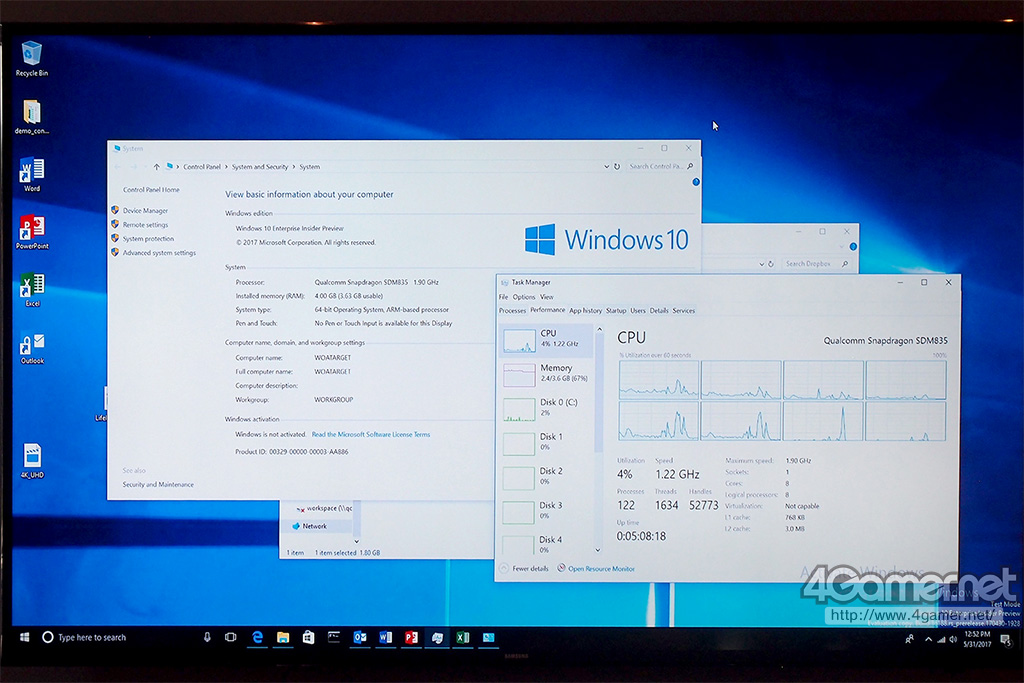Image resolution: width=1024 pixels, height=683 pixels.
Task: Click the microphone icon in search box
Action: [x=207, y=637]
